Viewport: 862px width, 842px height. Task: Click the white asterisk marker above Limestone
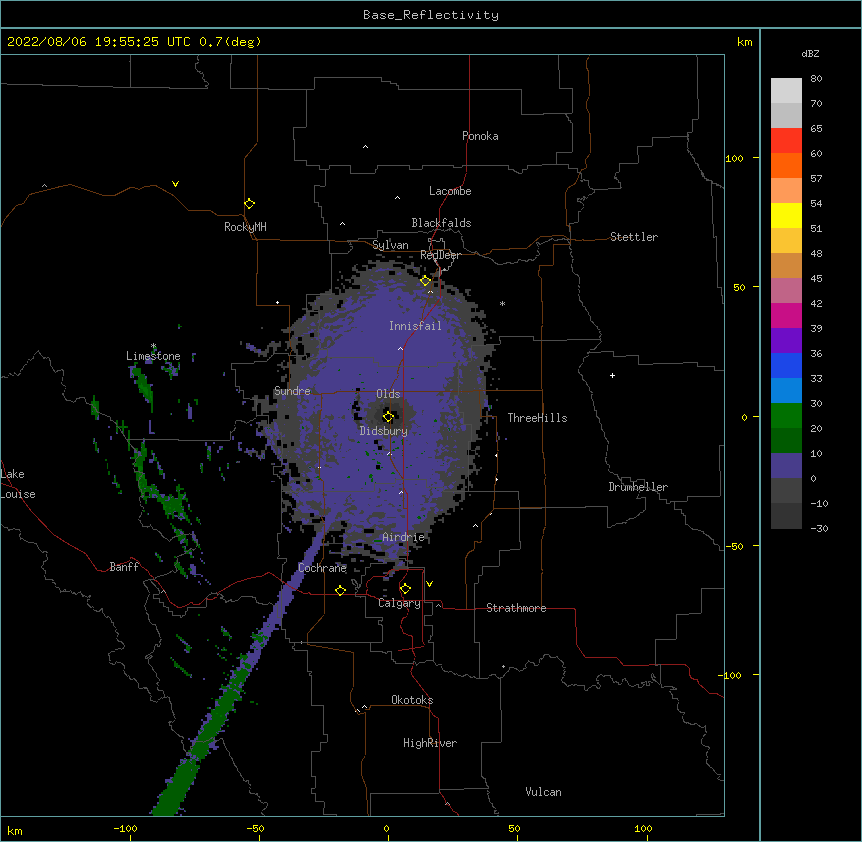pos(153,346)
